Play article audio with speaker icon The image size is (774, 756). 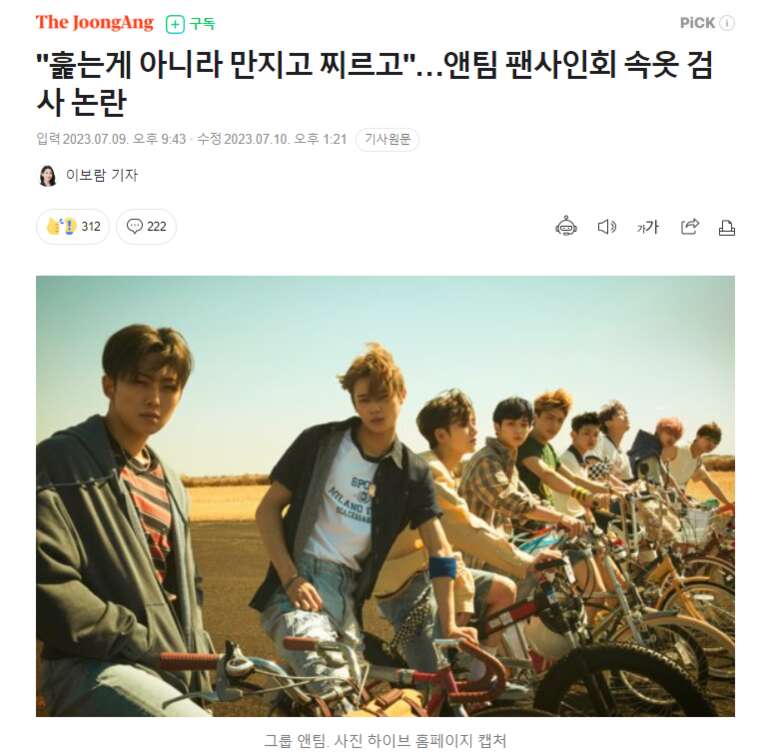point(607,227)
